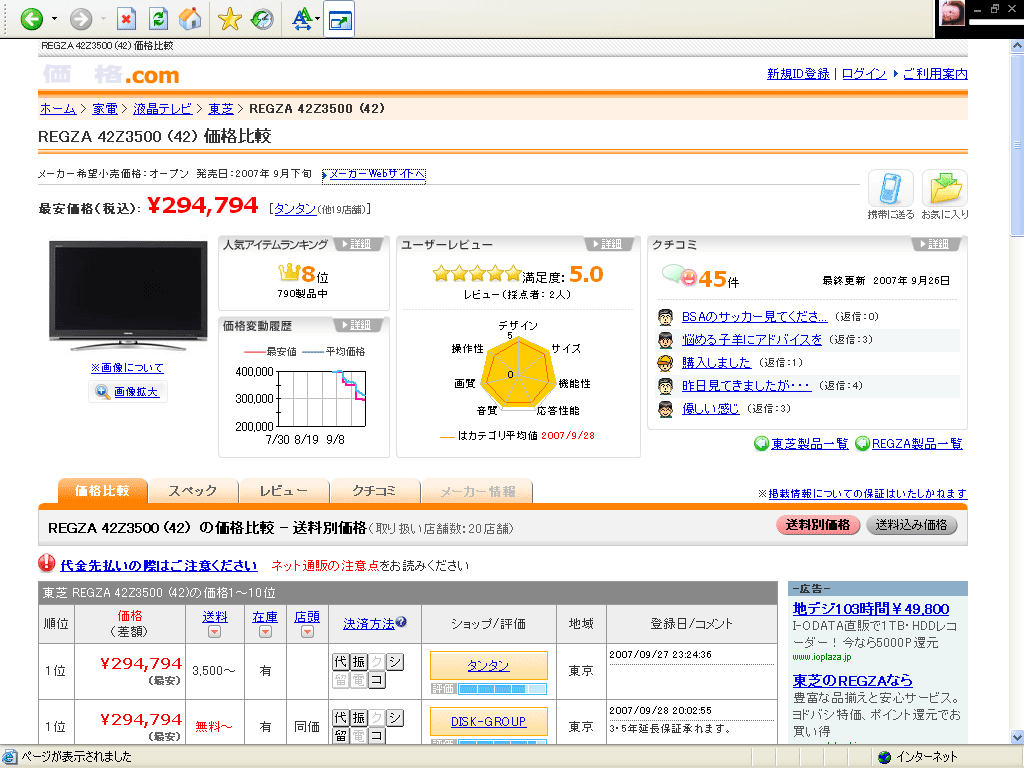Open 新規ID登録 registration link
Image resolution: width=1024 pixels, height=768 pixels.
tap(798, 74)
